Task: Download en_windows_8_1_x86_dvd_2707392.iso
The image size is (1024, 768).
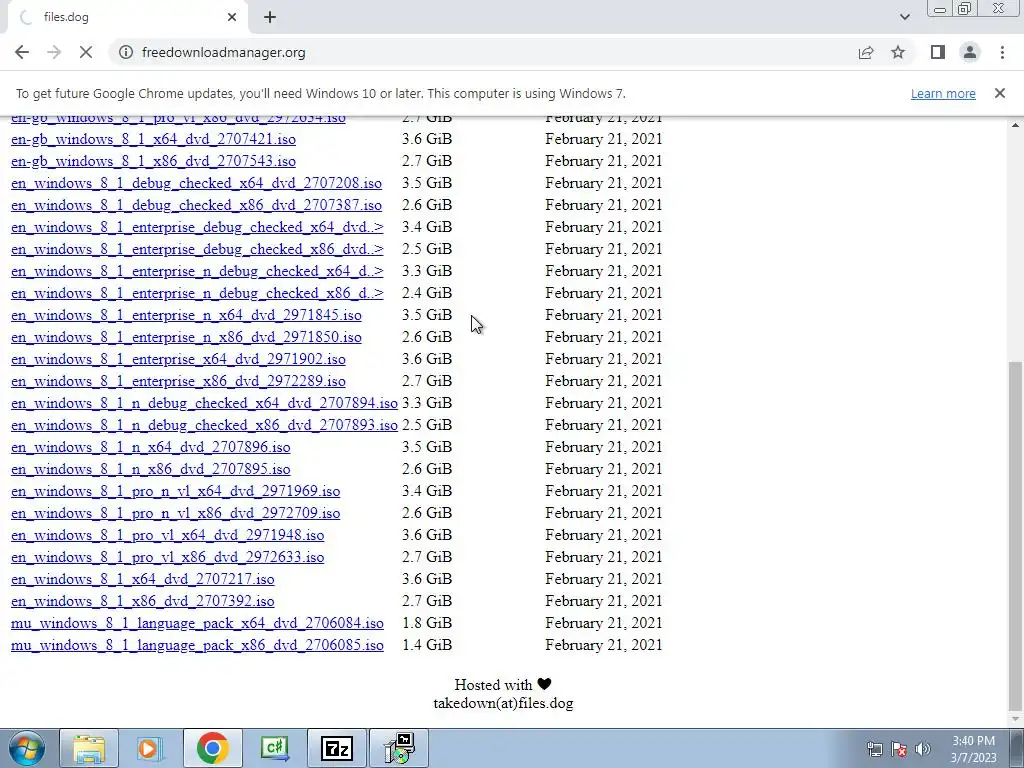Action: point(143,601)
